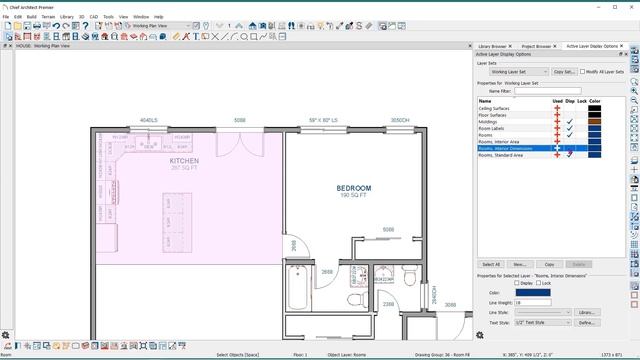Click the Floor Up arrow icon
This screenshot has height=360, width=640.
point(239,26)
